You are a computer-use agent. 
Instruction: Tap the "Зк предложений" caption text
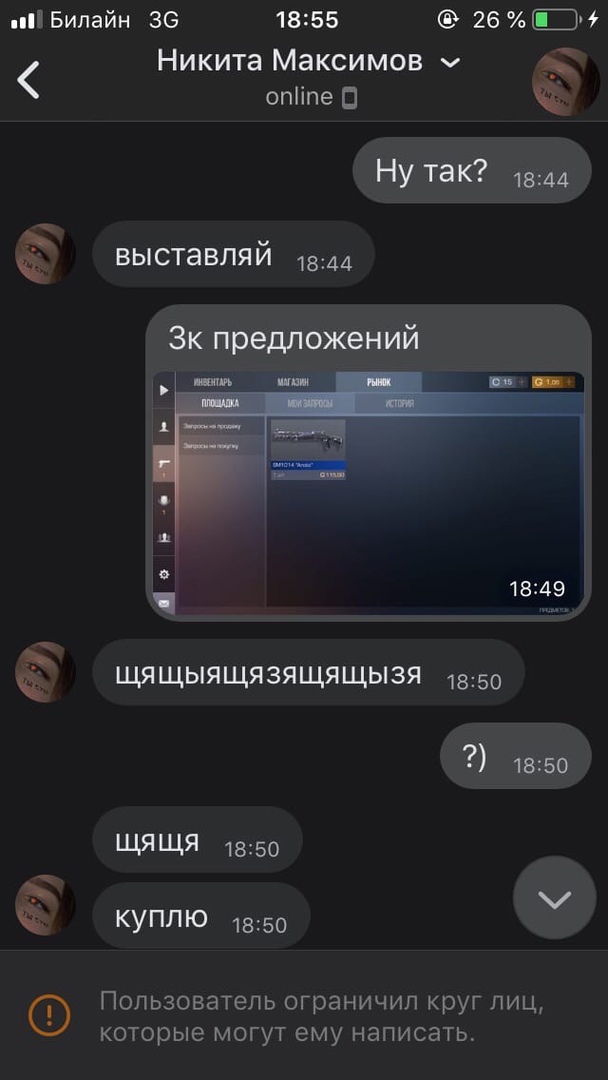click(294, 338)
